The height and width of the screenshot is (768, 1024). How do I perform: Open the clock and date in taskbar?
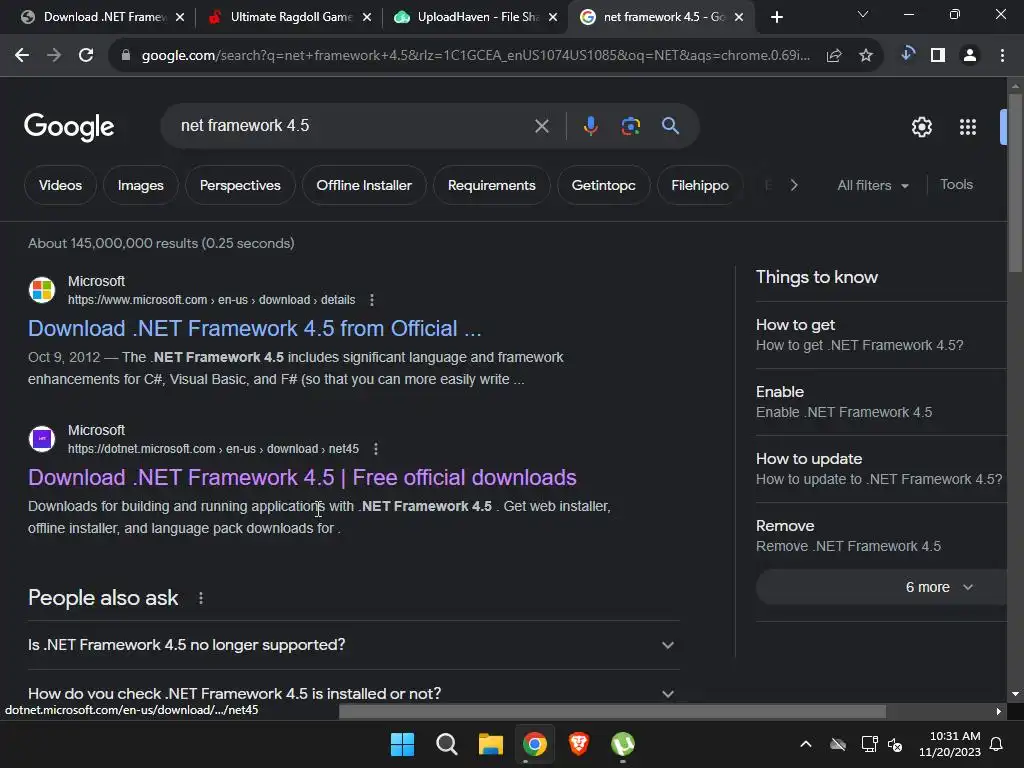(x=950, y=744)
